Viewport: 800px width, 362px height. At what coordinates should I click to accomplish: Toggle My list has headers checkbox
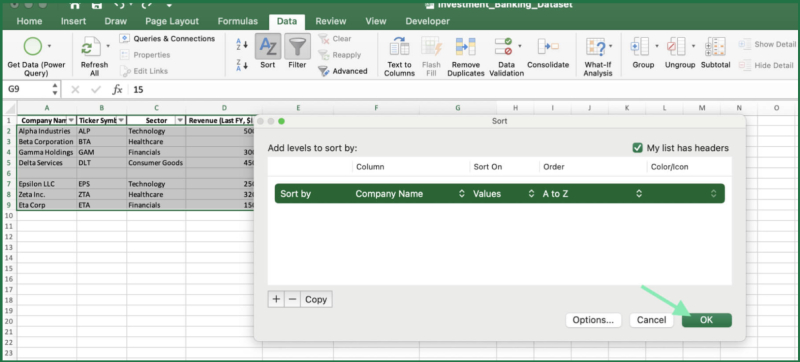pyautogui.click(x=637, y=148)
